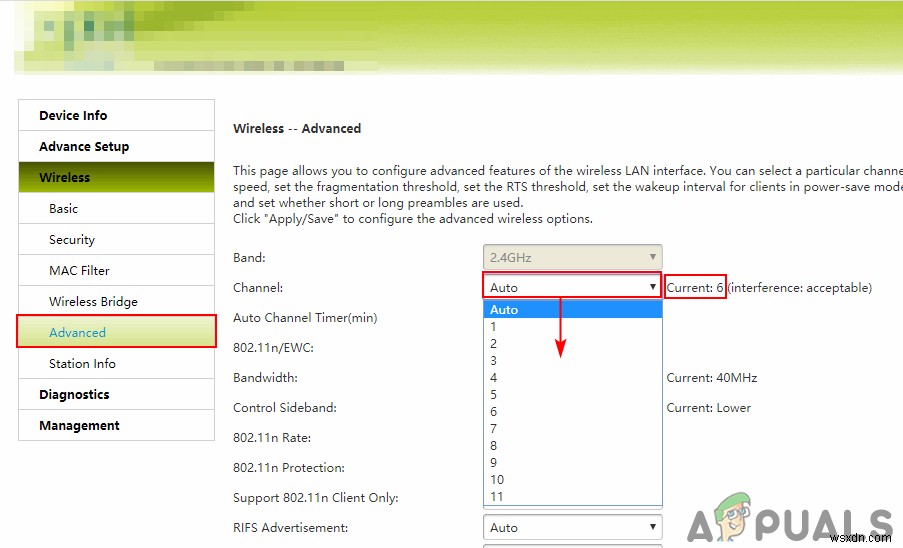Open the disabled Band 2.4GHz dropdown
Viewport: 903px width, 548px height.
click(572, 257)
